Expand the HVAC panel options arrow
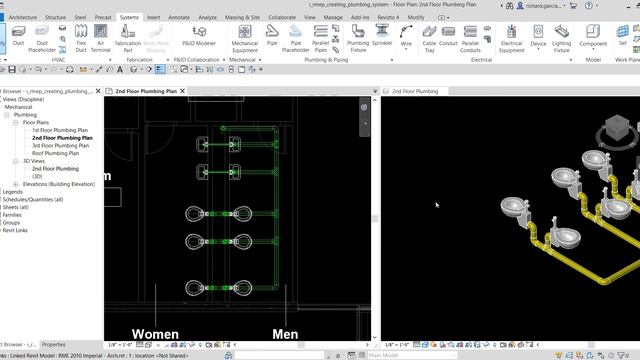 pos(110,60)
